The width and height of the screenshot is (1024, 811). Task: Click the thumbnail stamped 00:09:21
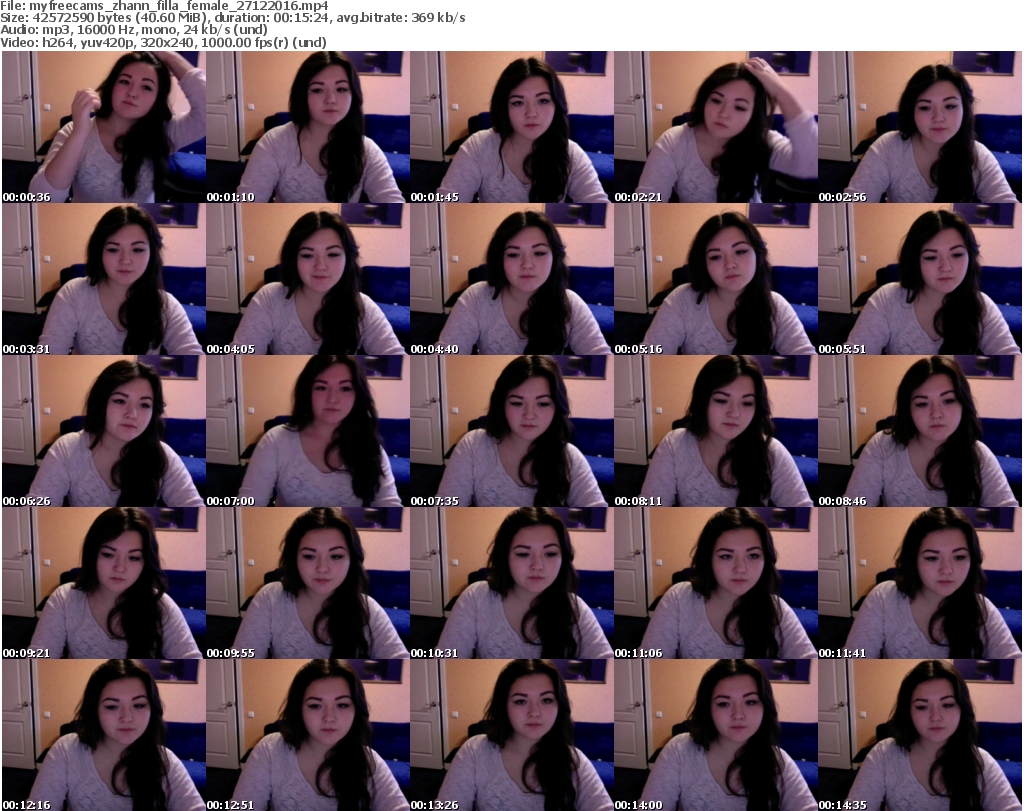point(103,583)
